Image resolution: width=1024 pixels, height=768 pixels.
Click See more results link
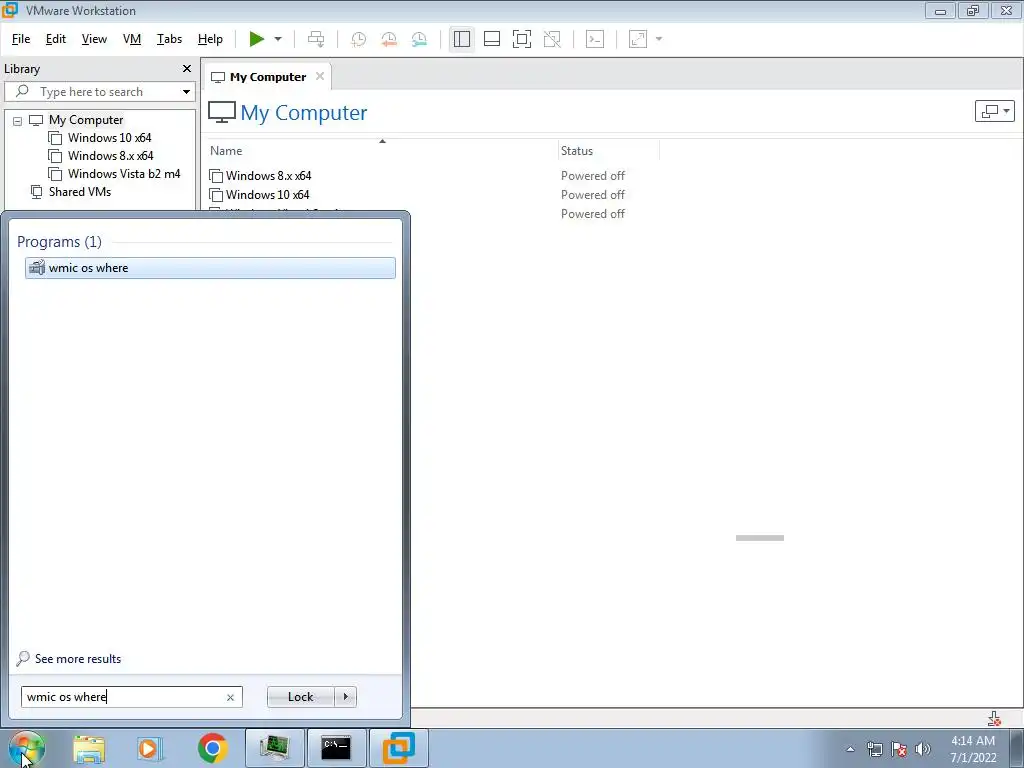pyautogui.click(x=78, y=659)
